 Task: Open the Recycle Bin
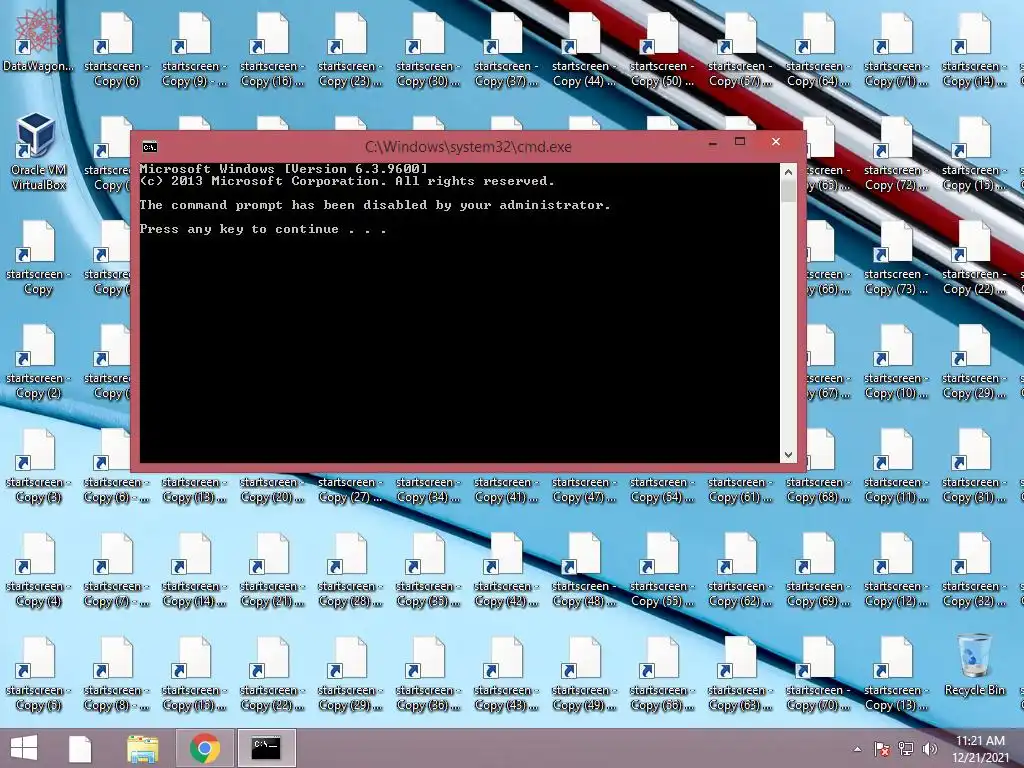(x=974, y=664)
